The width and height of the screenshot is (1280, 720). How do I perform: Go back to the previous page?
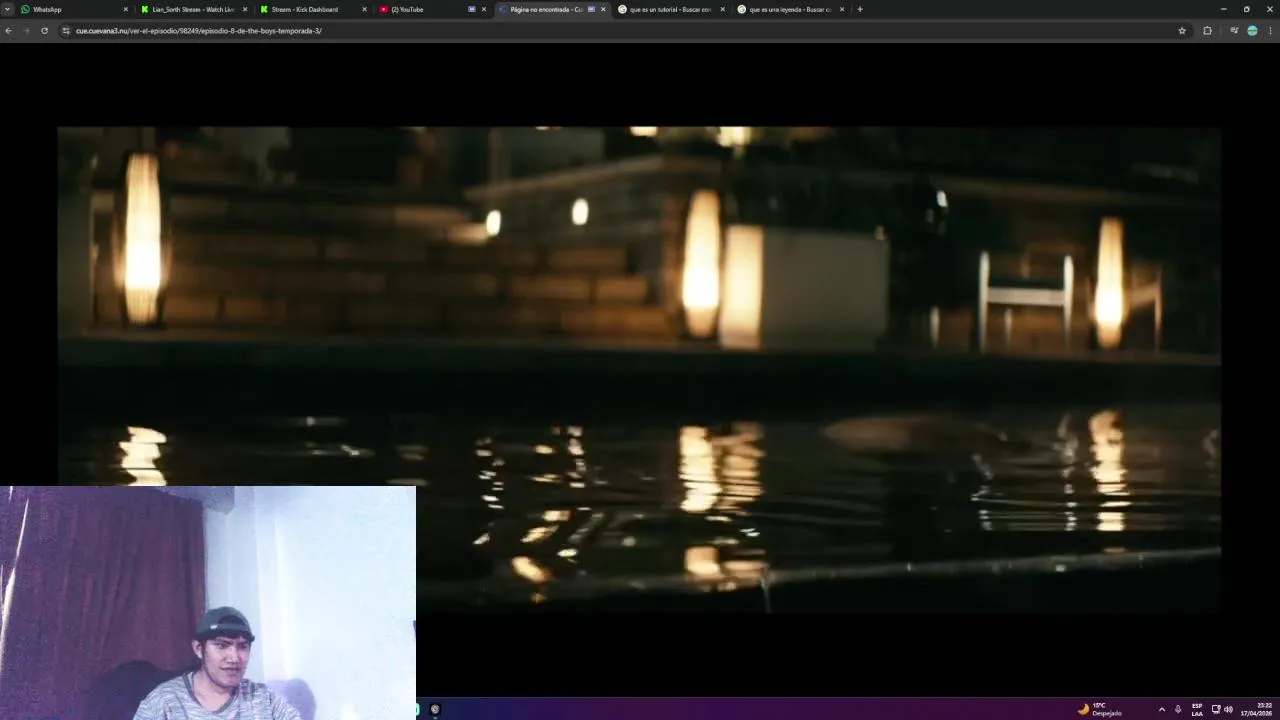click(x=8, y=31)
